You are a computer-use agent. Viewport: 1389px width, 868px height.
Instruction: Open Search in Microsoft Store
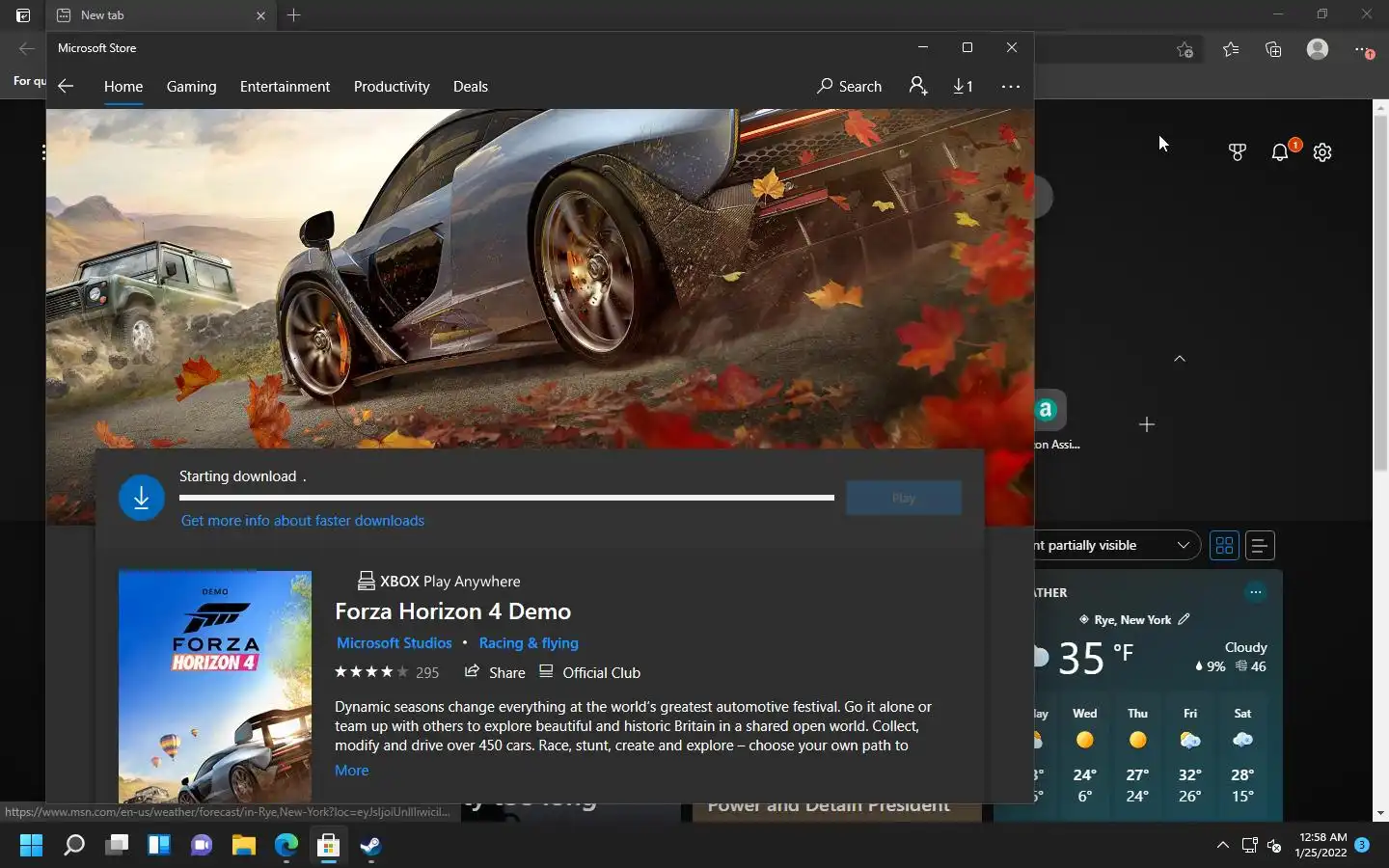(x=849, y=86)
